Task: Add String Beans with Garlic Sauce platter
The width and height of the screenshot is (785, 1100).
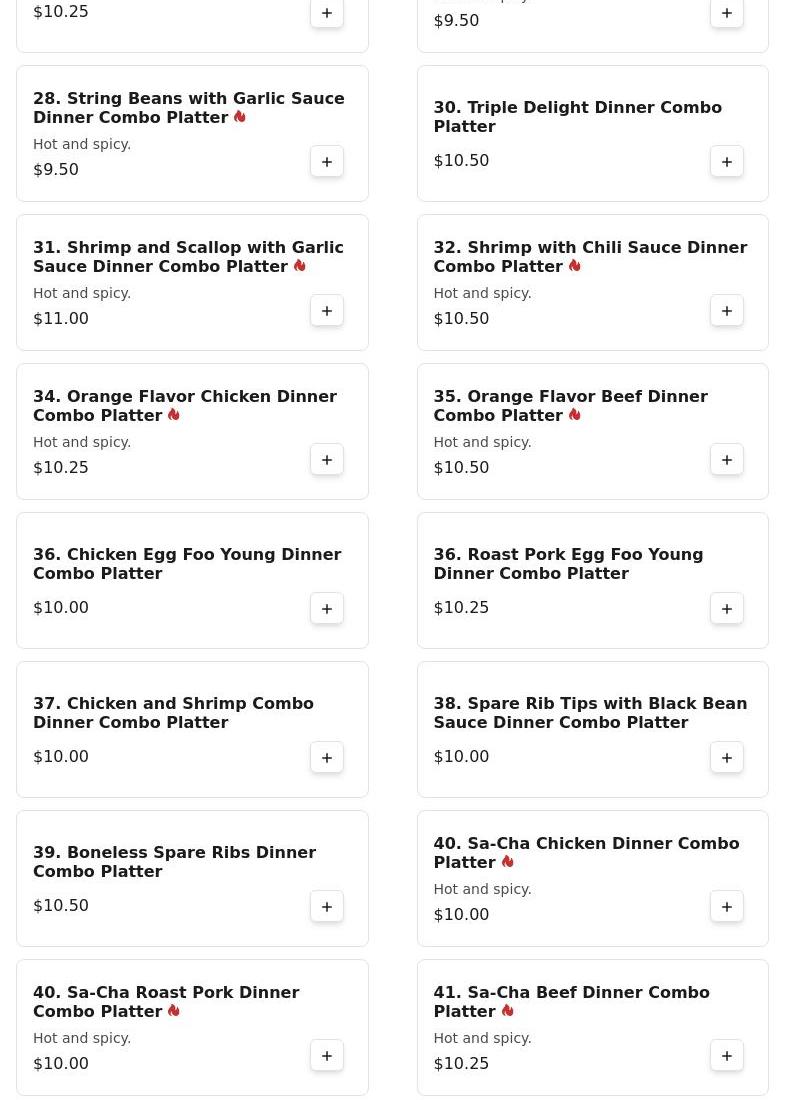Action: click(x=327, y=162)
